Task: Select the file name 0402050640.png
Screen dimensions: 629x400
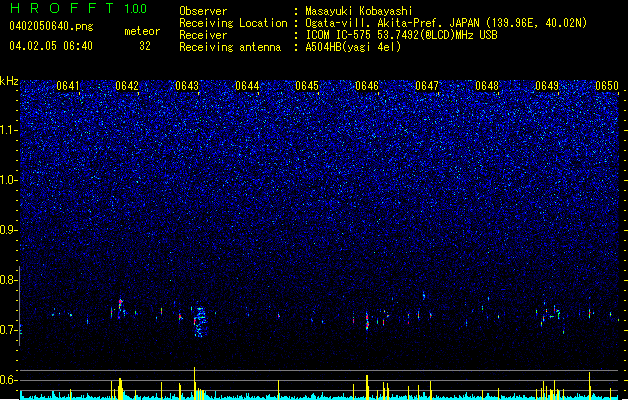Action: pyautogui.click(x=51, y=26)
